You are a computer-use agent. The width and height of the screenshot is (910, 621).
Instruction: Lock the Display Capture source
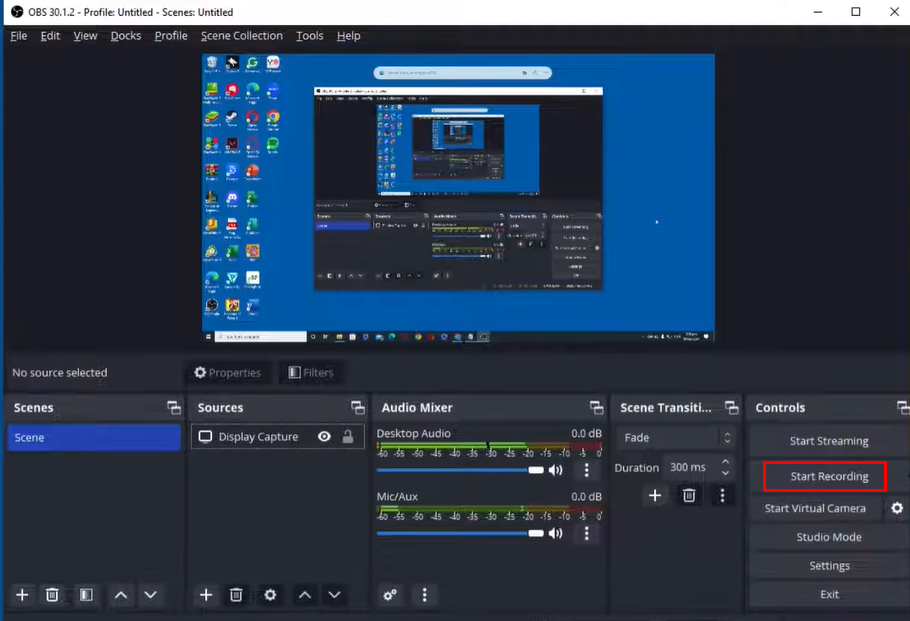pos(345,436)
